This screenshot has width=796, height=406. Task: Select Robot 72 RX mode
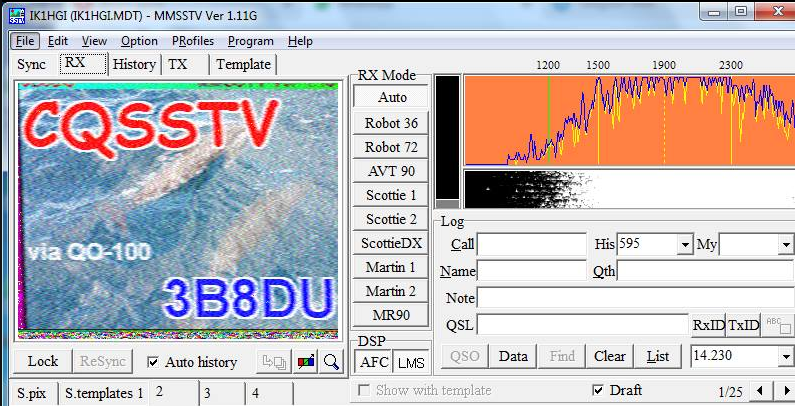[391, 147]
